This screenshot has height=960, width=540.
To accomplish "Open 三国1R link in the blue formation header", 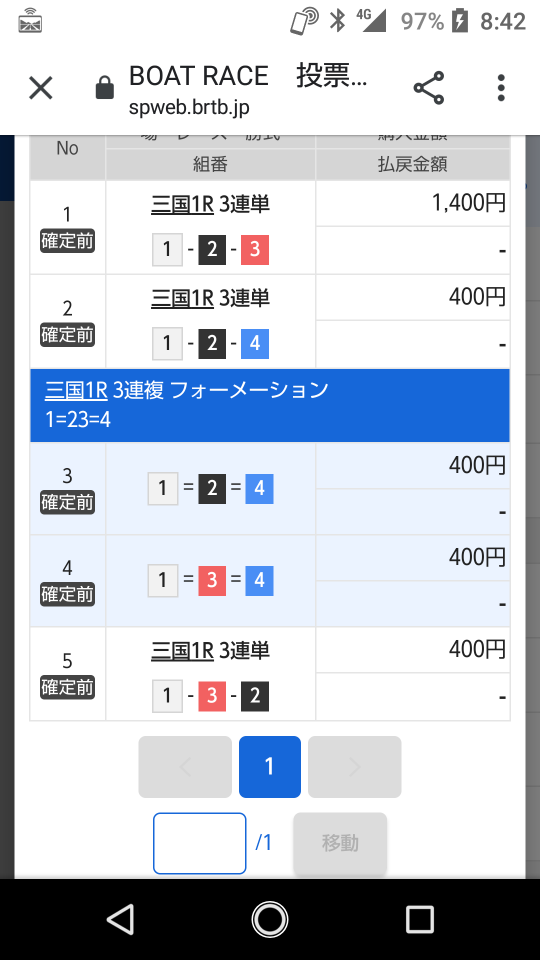I will click(76, 390).
